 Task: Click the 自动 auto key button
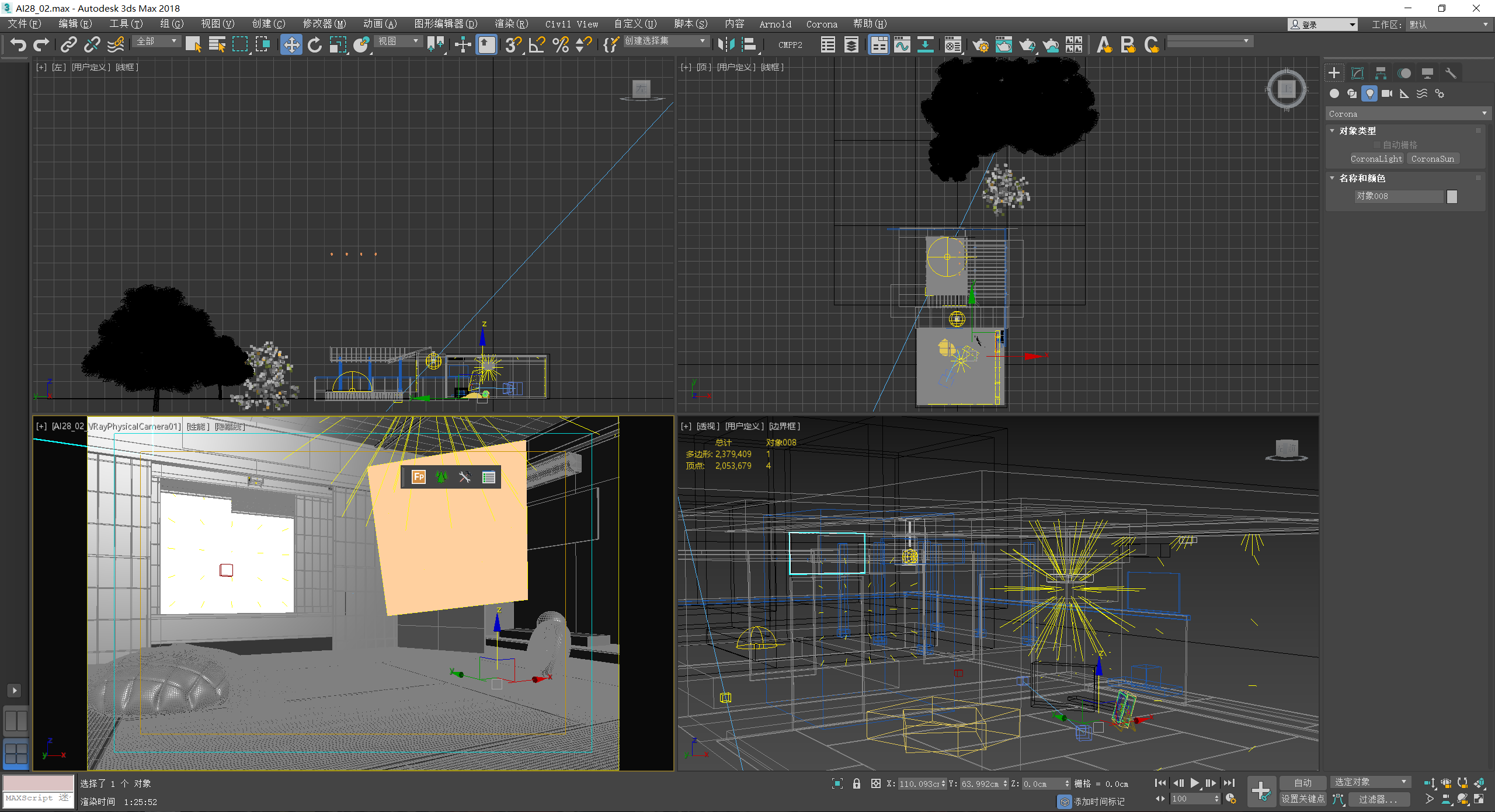tap(1302, 783)
